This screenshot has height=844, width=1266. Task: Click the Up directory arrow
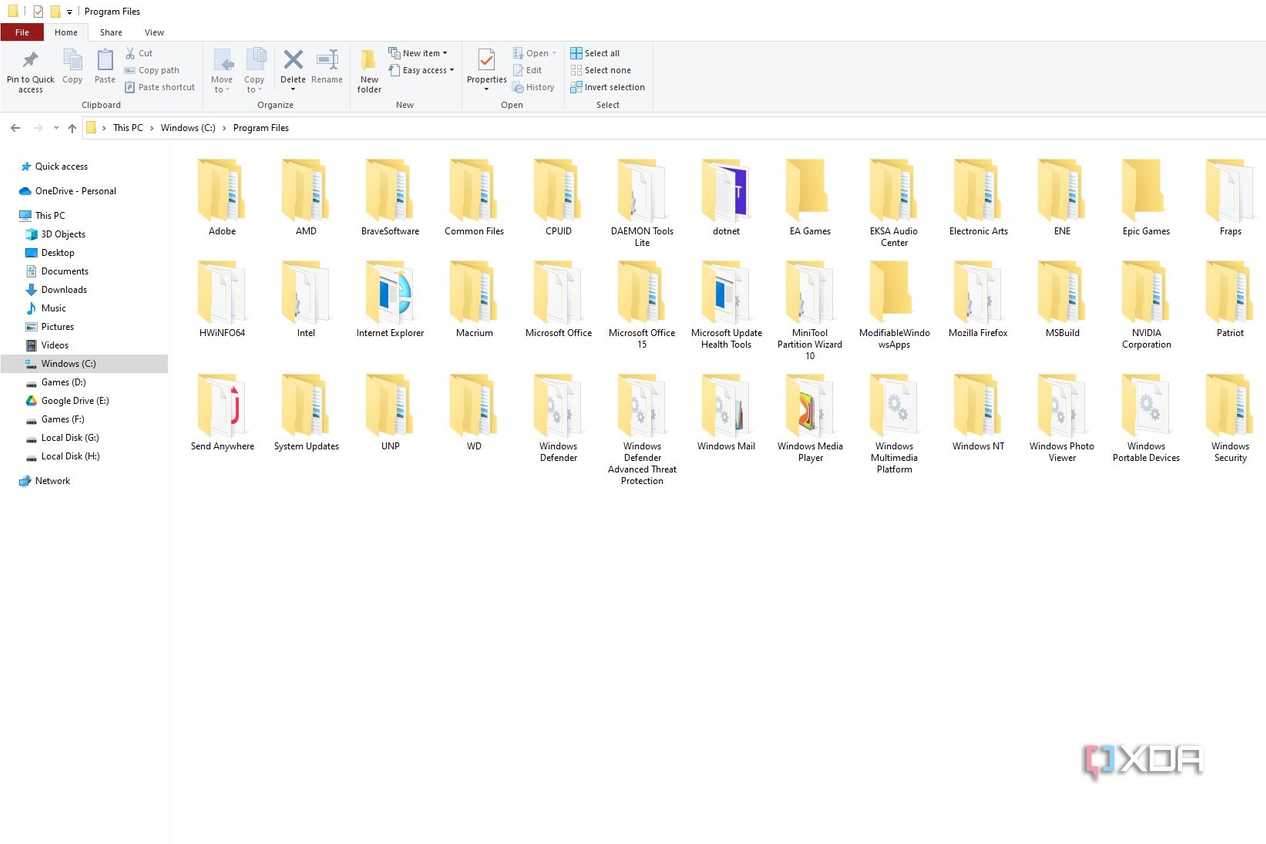coord(72,128)
